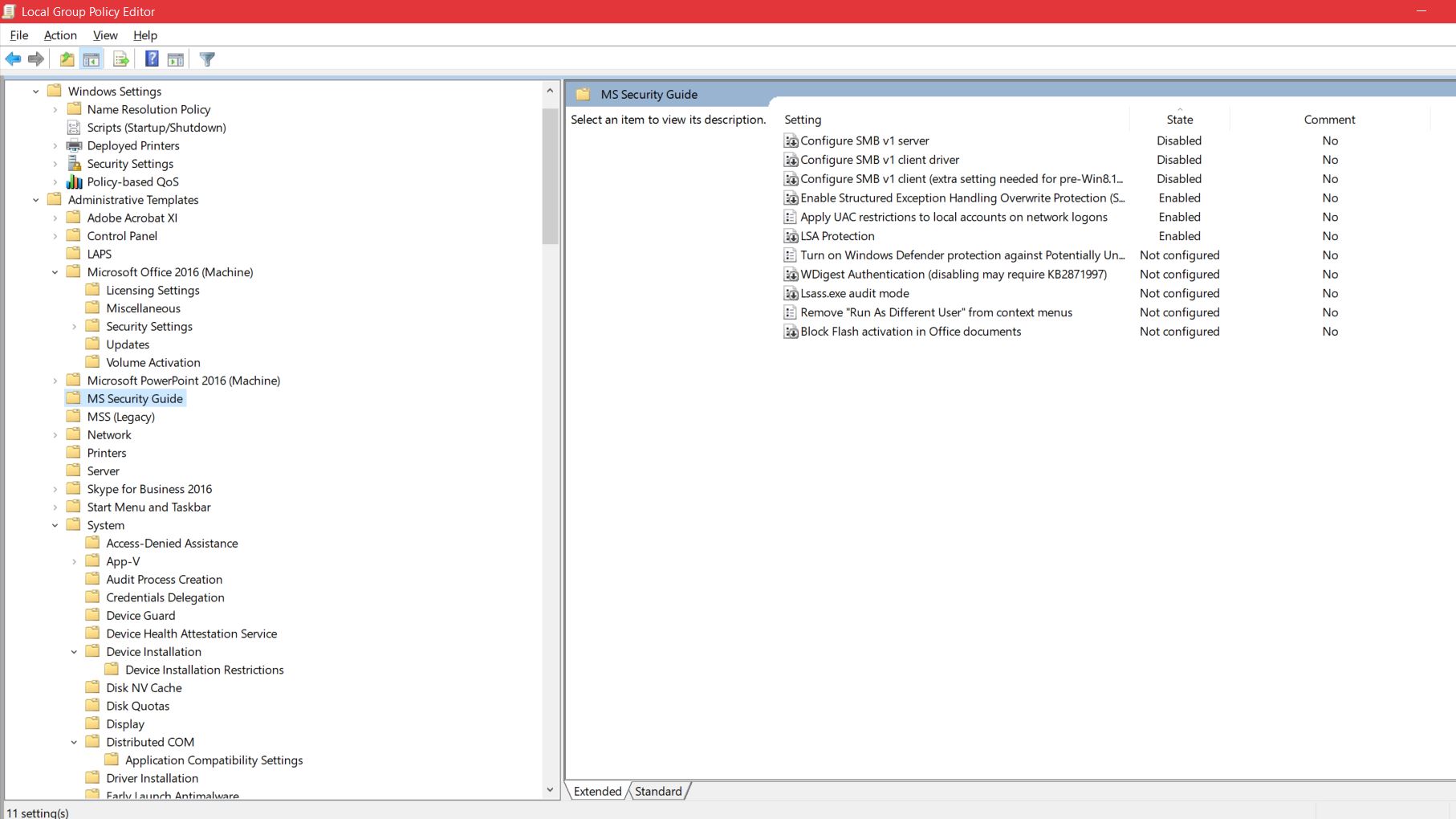Image resolution: width=1456 pixels, height=819 pixels.
Task: Click the Apply UAC restrictions policy icon
Action: point(791,217)
